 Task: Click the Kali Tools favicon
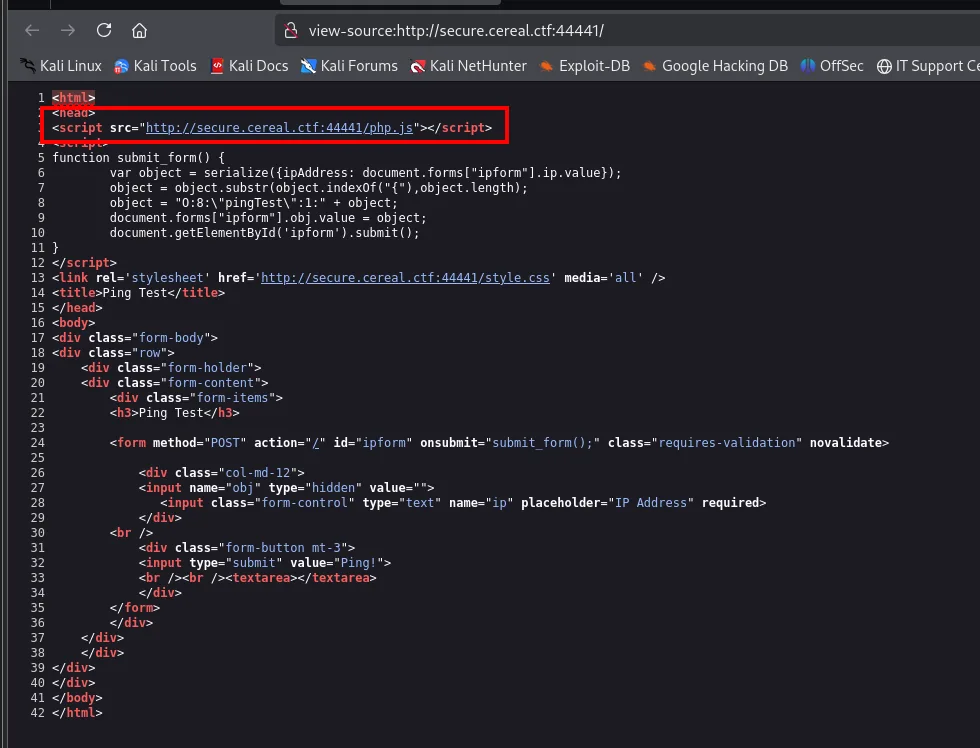121,66
